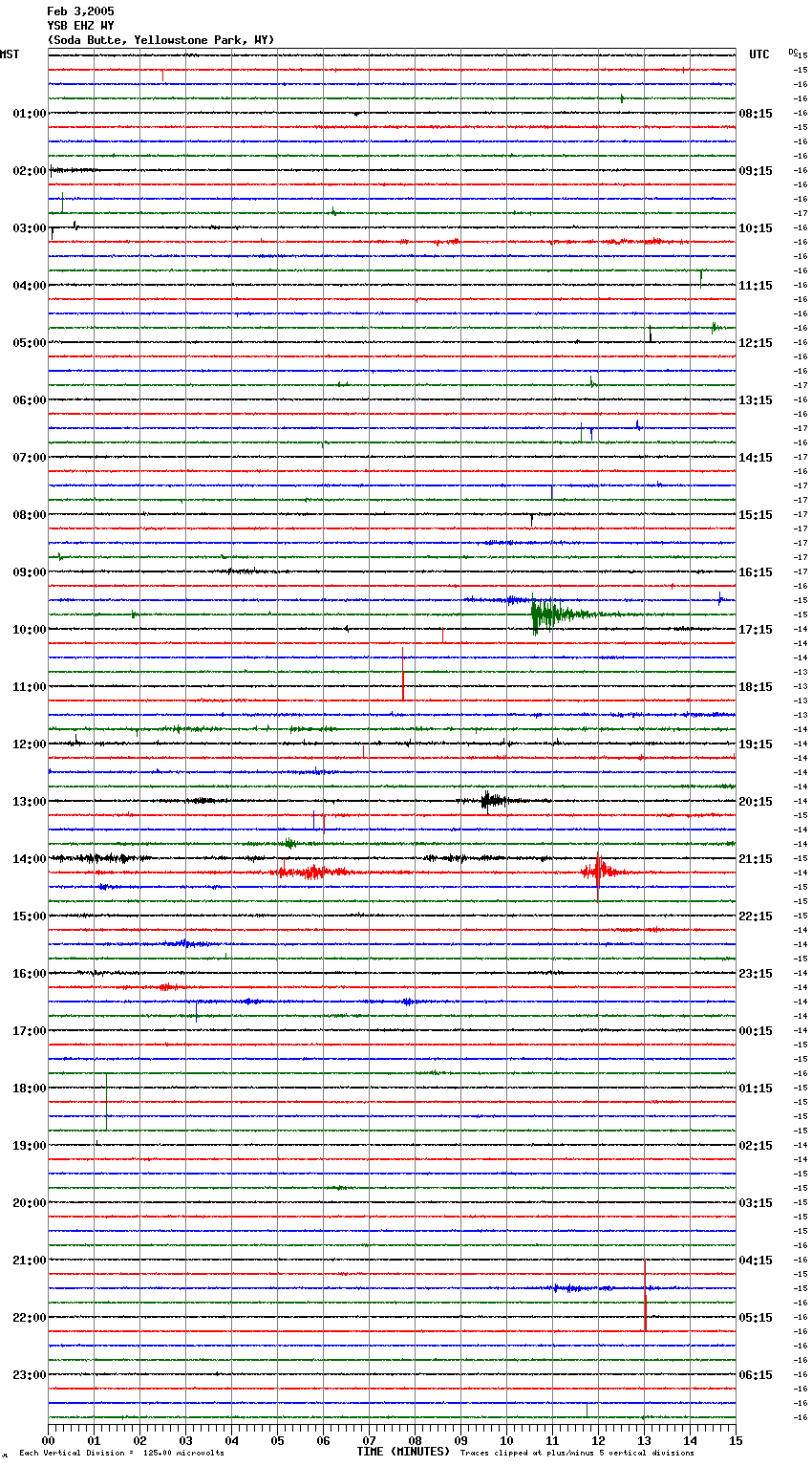
Task: Choose the '21:15' UTC time label
Action: [756, 859]
